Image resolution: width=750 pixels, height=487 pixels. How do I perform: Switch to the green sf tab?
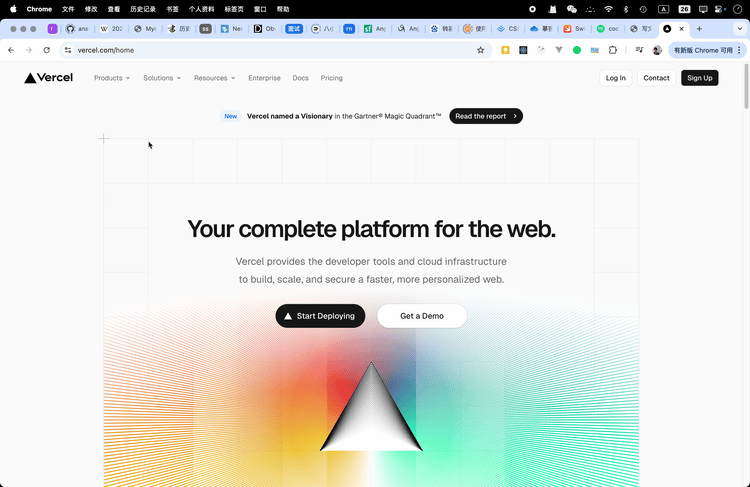point(375,29)
